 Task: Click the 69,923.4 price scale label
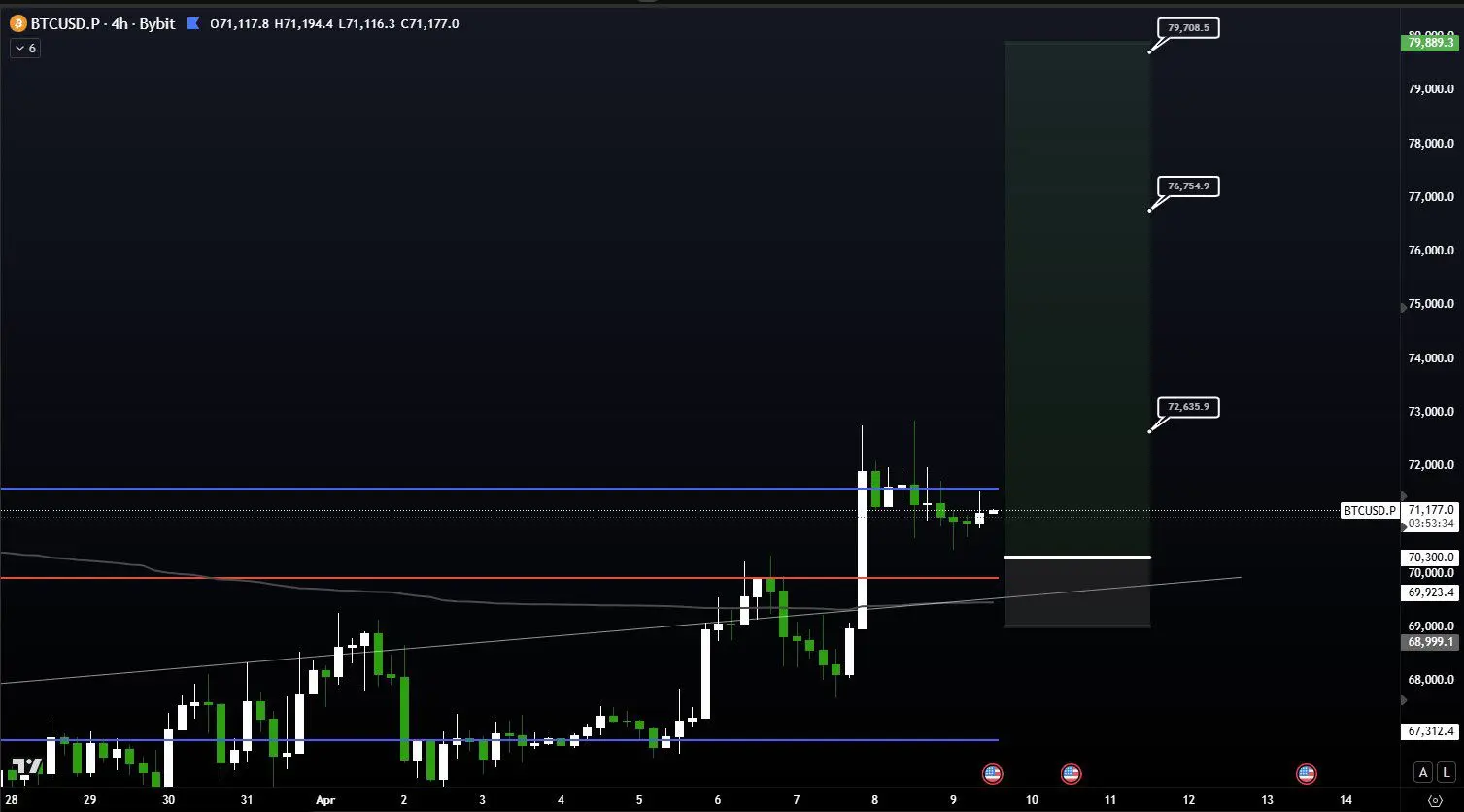(1430, 592)
